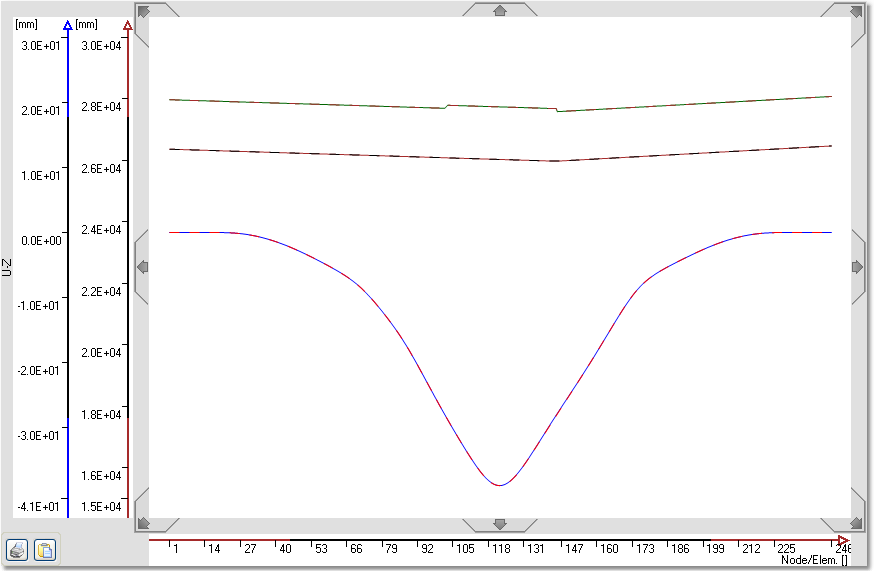This screenshot has width=874, height=573.
Task: Print the chart using the printer icon
Action: pyautogui.click(x=18, y=549)
